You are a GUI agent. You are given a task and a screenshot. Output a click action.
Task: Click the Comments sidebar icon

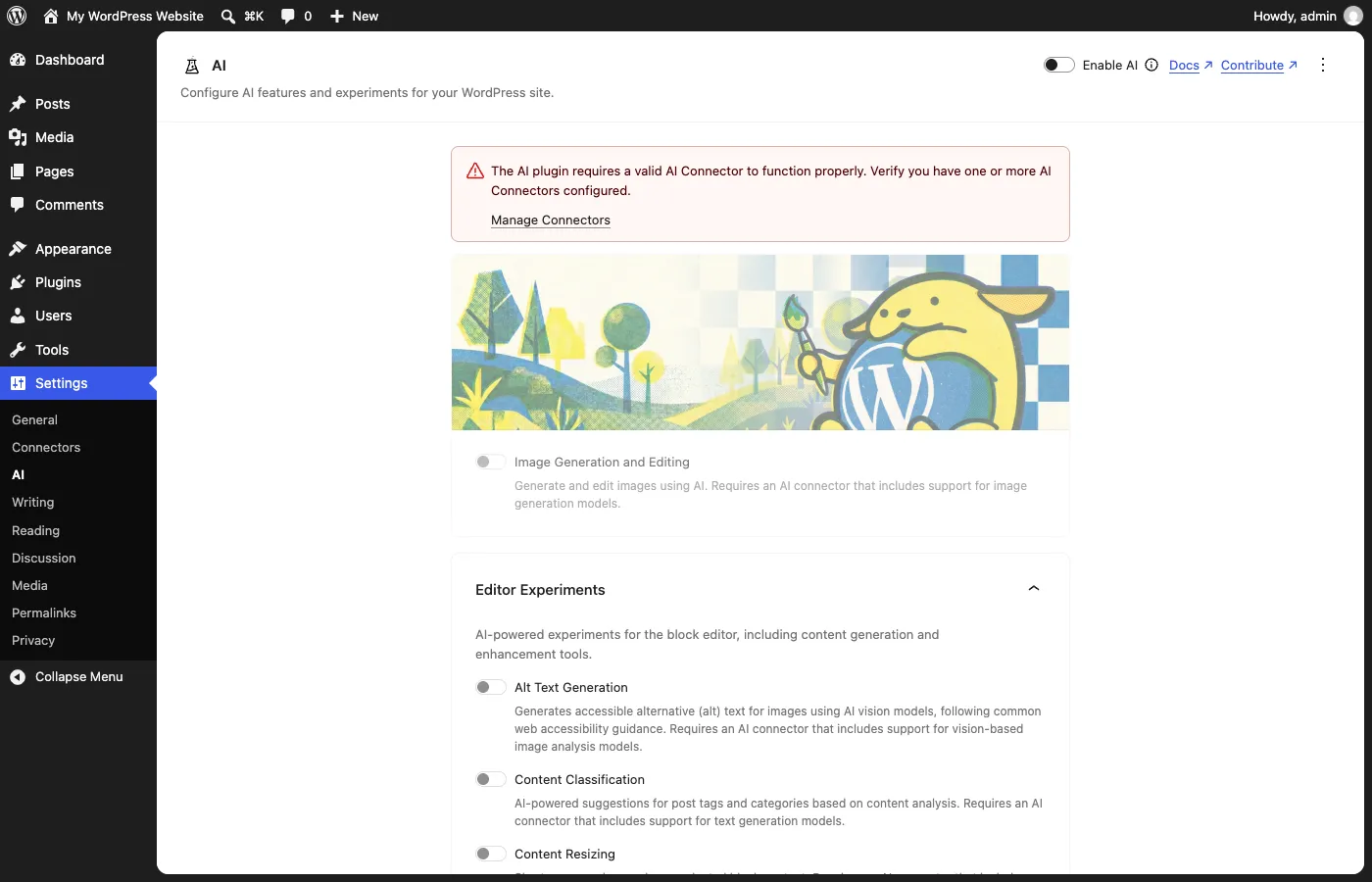tap(18, 205)
